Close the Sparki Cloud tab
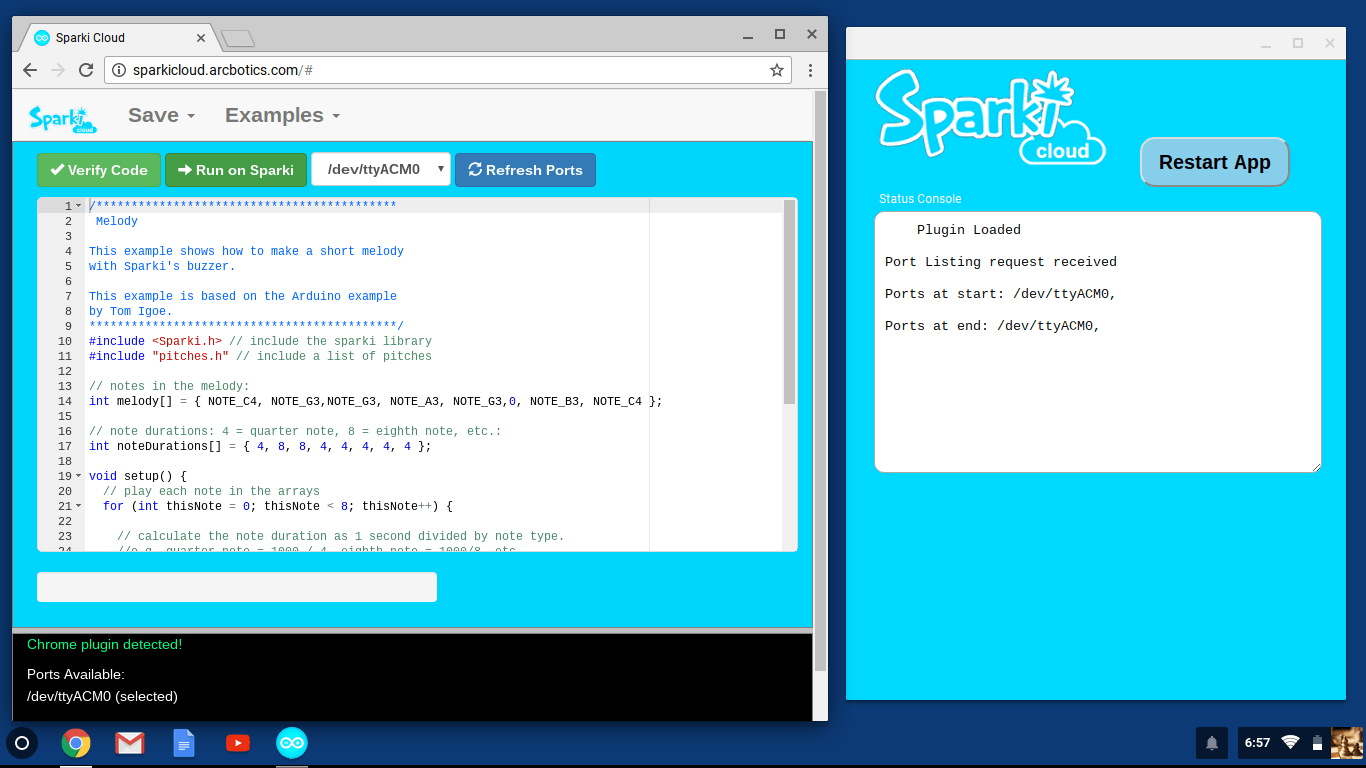The height and width of the screenshot is (768, 1366). pos(201,38)
